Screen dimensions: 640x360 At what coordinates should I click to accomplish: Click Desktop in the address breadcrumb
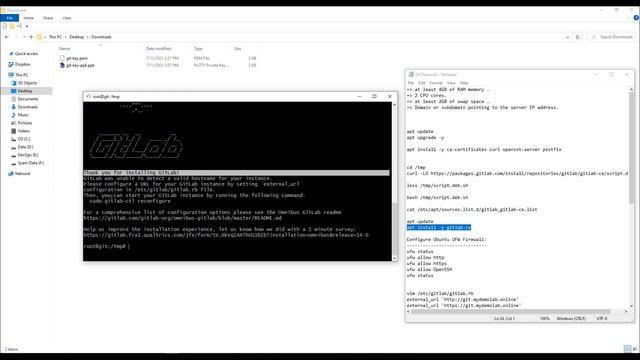[x=76, y=37]
